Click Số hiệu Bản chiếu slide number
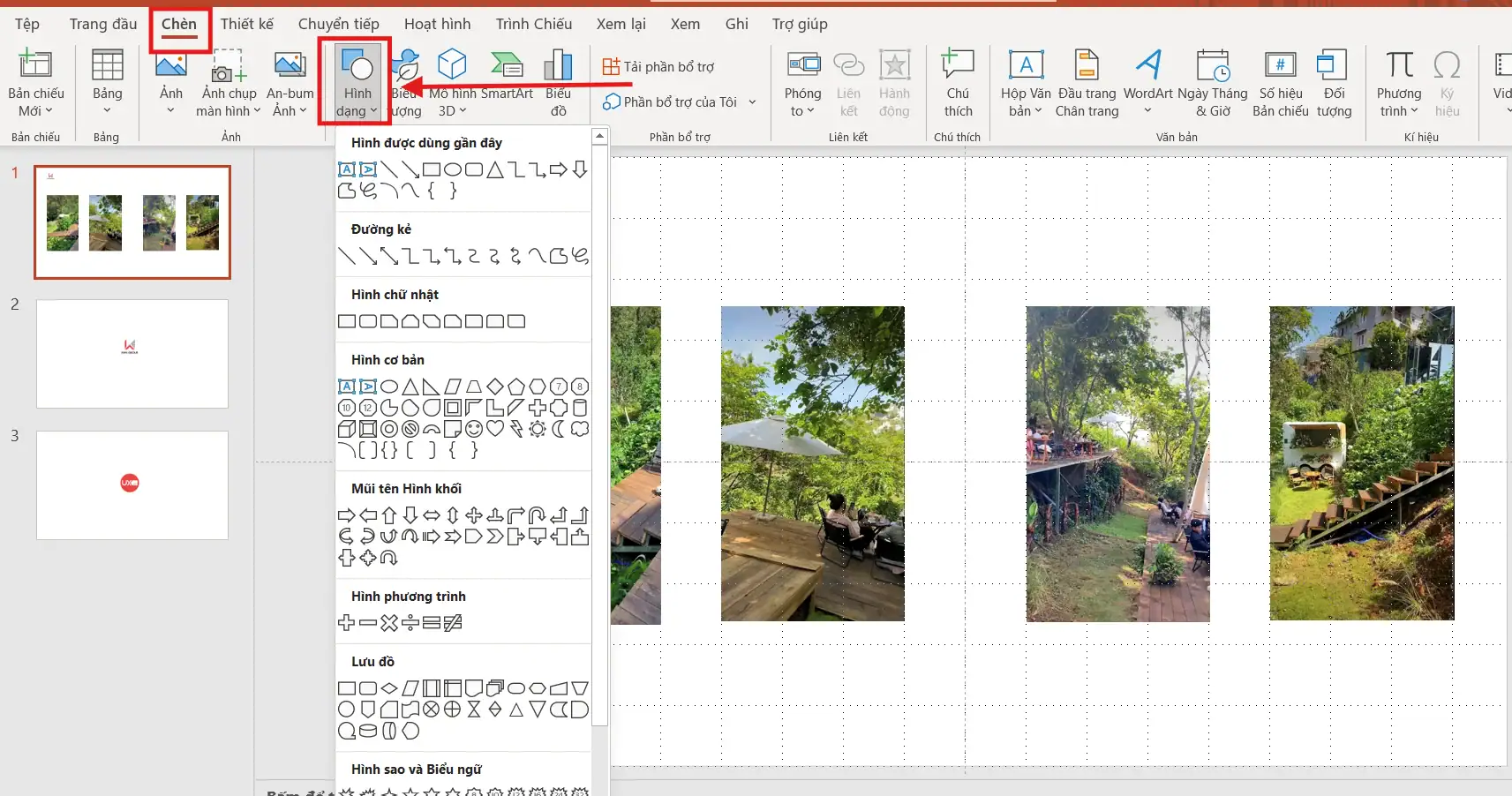The height and width of the screenshot is (796, 1512). click(x=1280, y=83)
